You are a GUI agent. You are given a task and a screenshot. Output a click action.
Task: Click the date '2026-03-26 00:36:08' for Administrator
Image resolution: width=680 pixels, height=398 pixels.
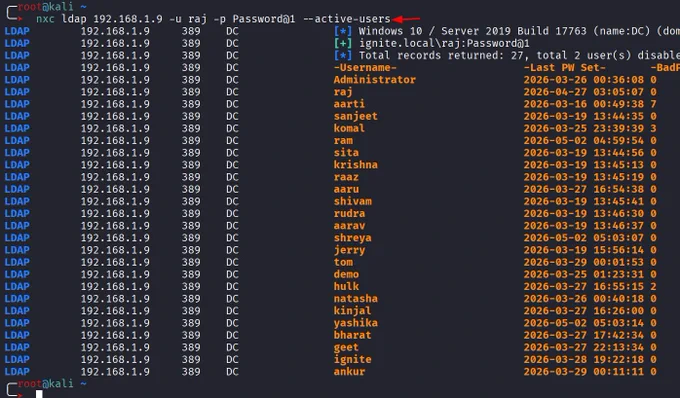click(583, 80)
